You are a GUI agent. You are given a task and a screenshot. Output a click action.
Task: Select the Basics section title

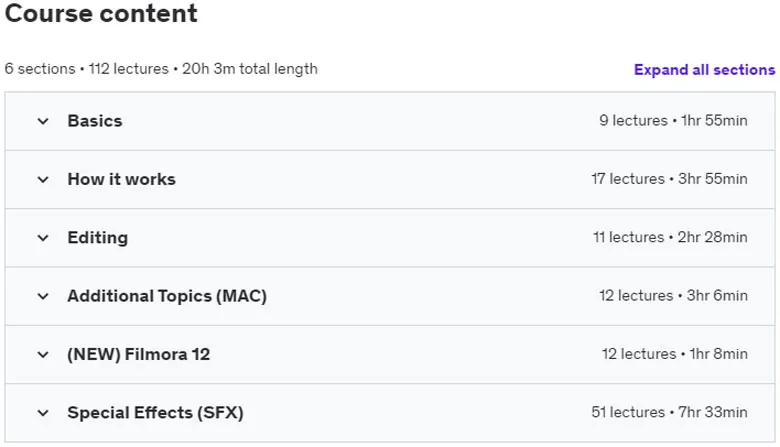tap(95, 121)
